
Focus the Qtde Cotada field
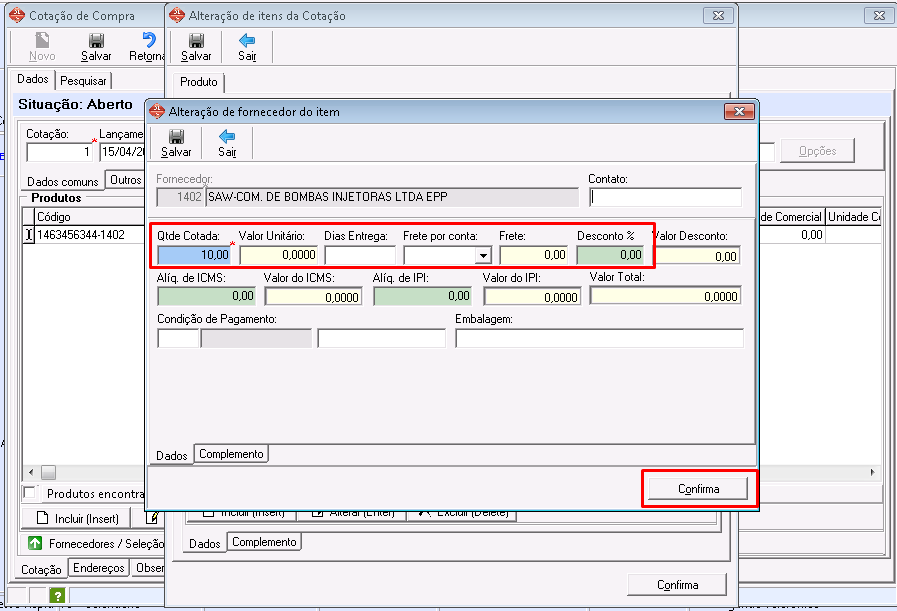point(194,255)
